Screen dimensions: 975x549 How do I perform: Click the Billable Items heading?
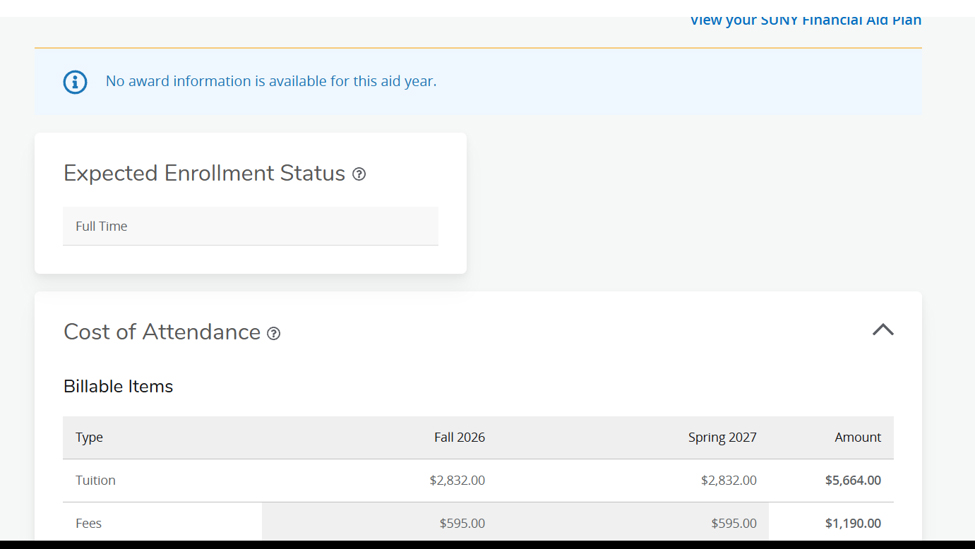118,386
